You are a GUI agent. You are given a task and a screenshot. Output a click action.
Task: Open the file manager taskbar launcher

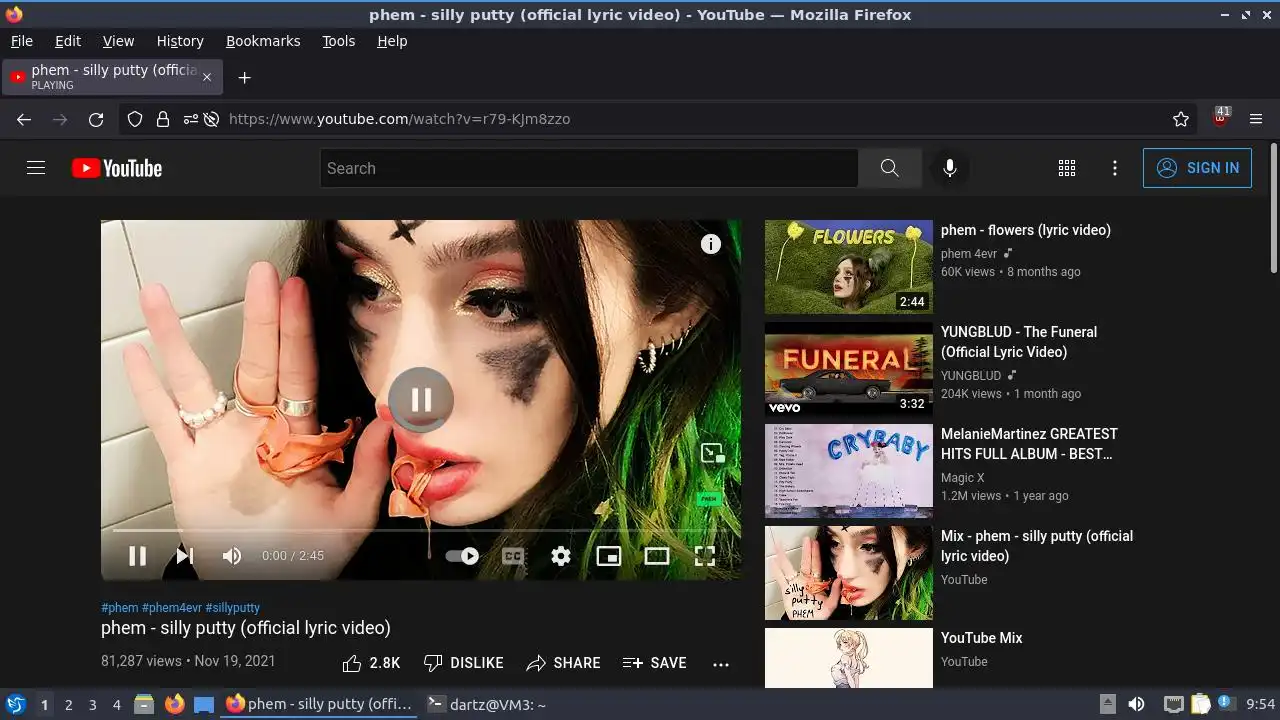143,705
